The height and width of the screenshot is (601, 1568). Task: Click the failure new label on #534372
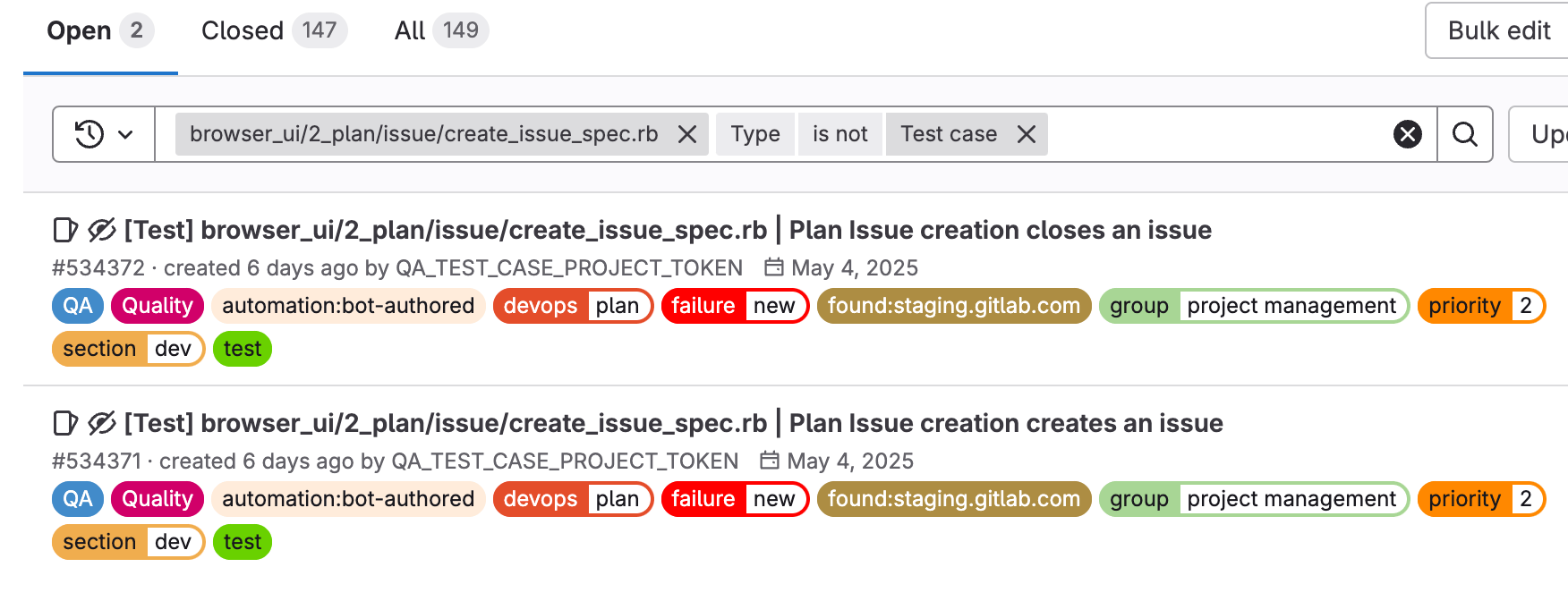click(735, 306)
